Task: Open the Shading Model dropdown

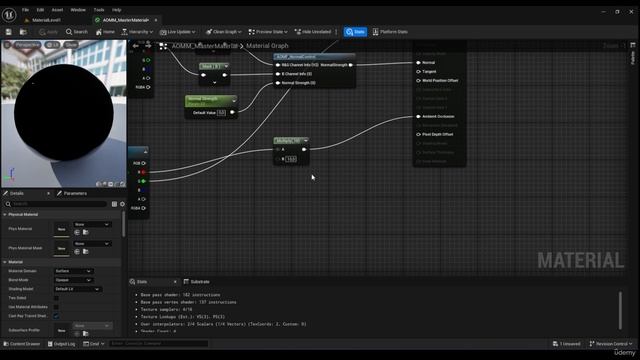Action: (x=78, y=289)
